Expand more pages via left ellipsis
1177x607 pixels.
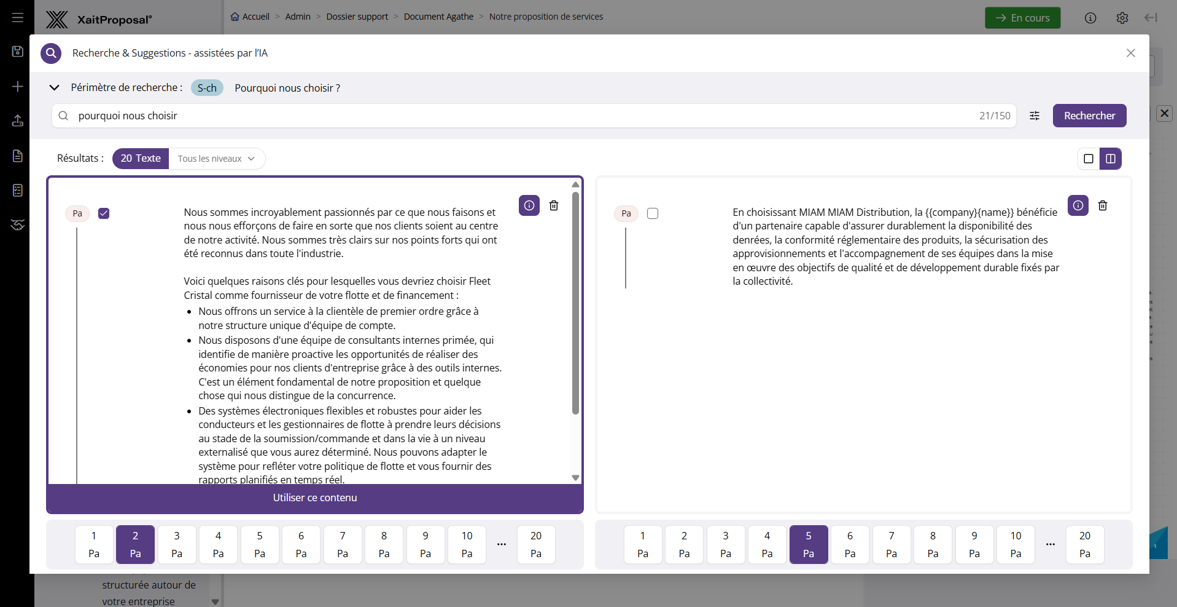pyautogui.click(x=501, y=545)
